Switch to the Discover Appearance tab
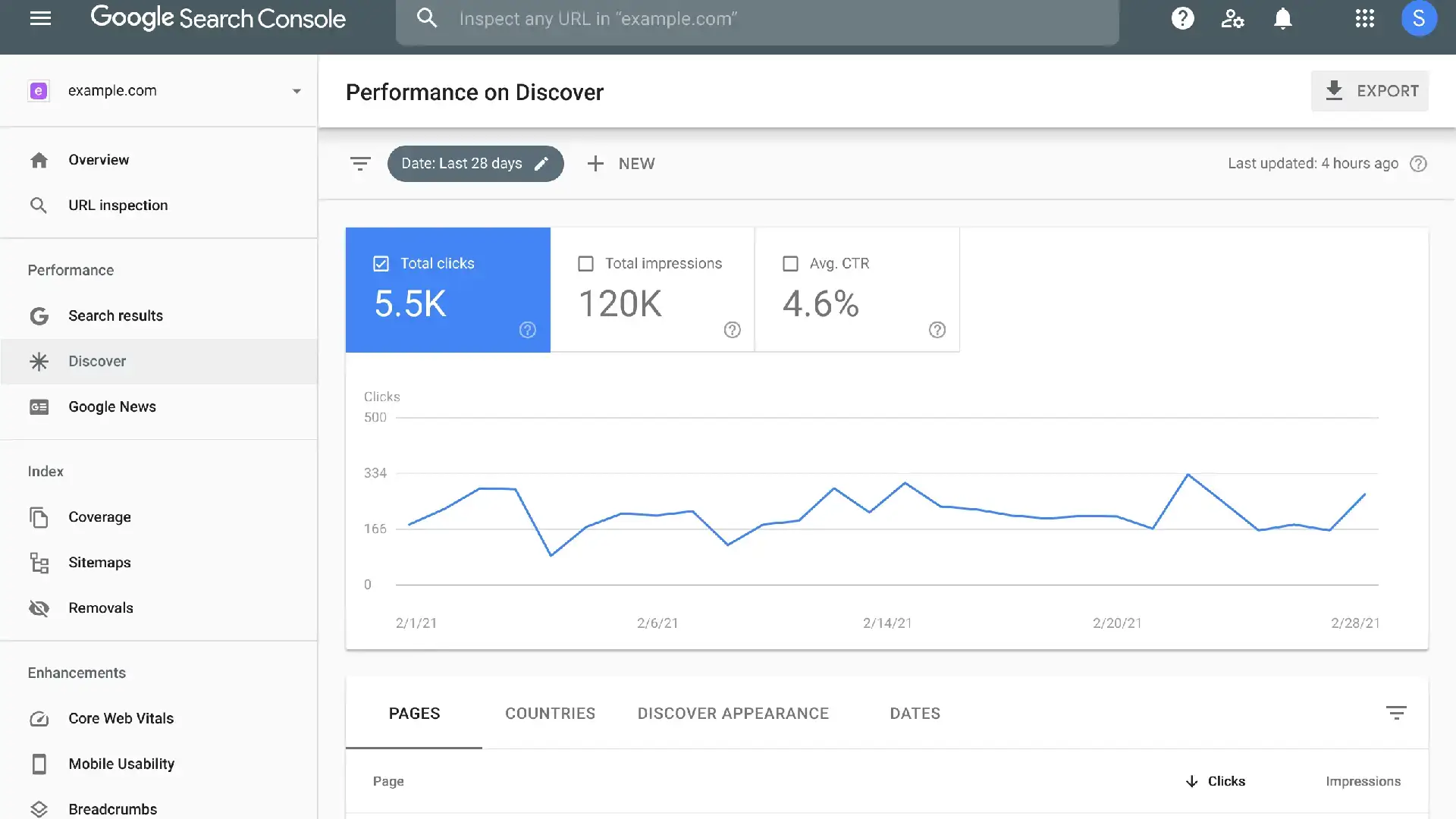 coord(733,714)
